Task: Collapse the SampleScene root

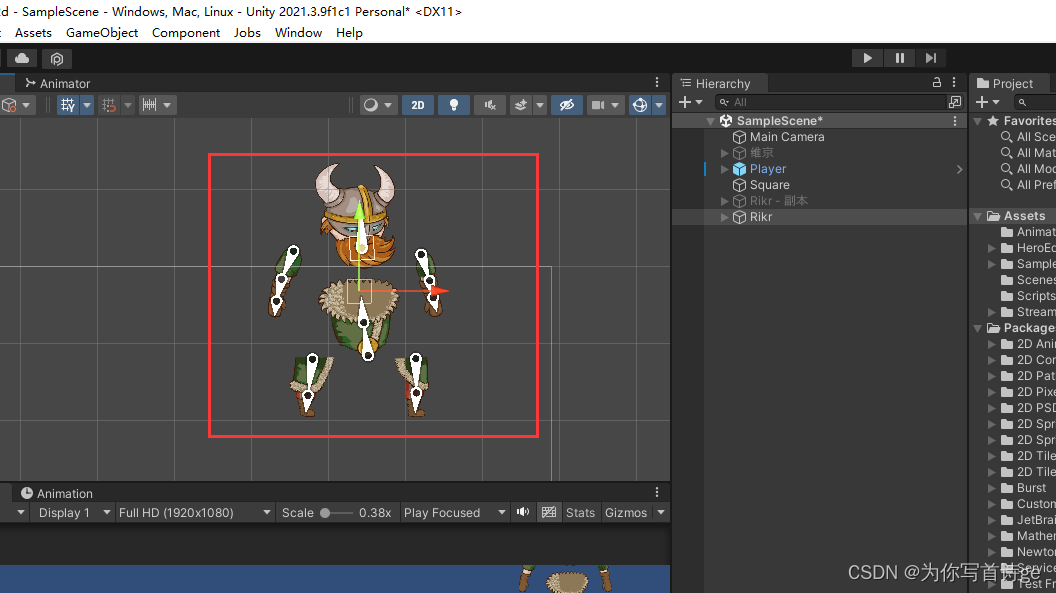Action: (x=710, y=121)
